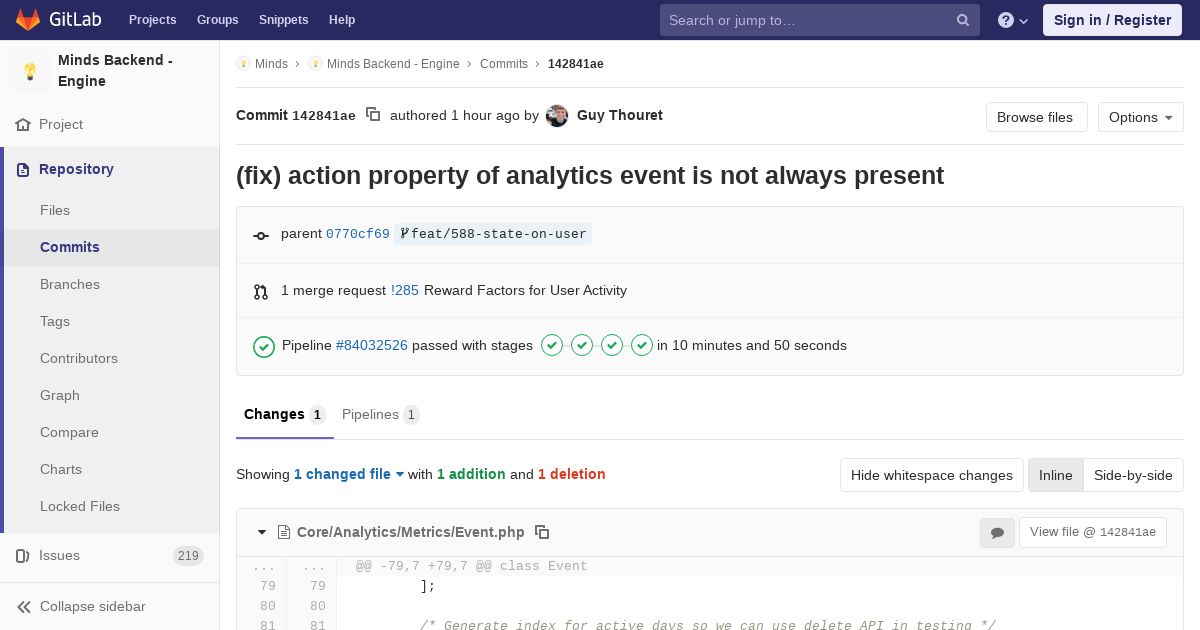Image resolution: width=1200 pixels, height=630 pixels.
Task: Open the Help question mark dropdown
Action: [1013, 20]
